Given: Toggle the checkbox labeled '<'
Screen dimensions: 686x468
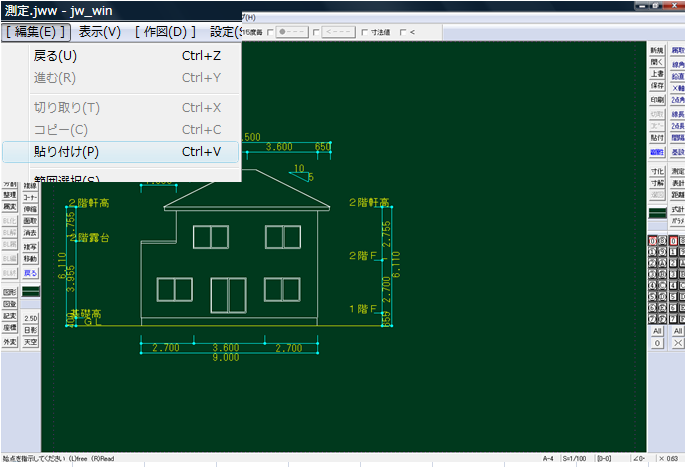Looking at the screenshot, I should [401, 32].
